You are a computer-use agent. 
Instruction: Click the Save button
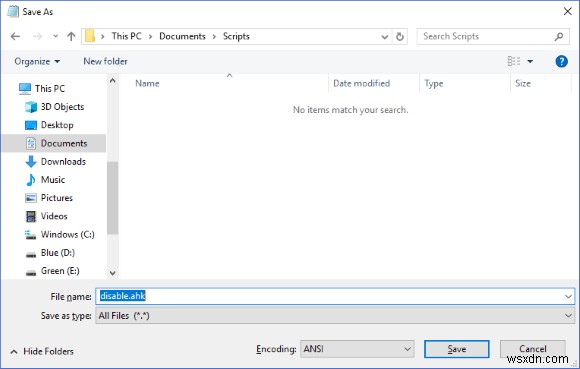(456, 349)
